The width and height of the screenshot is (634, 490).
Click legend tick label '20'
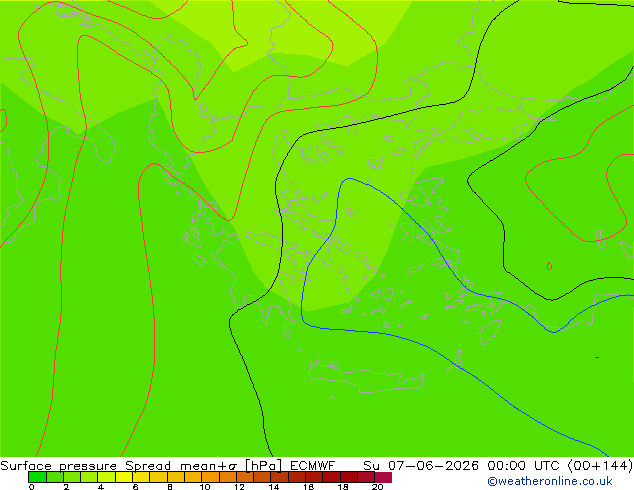tap(377, 487)
